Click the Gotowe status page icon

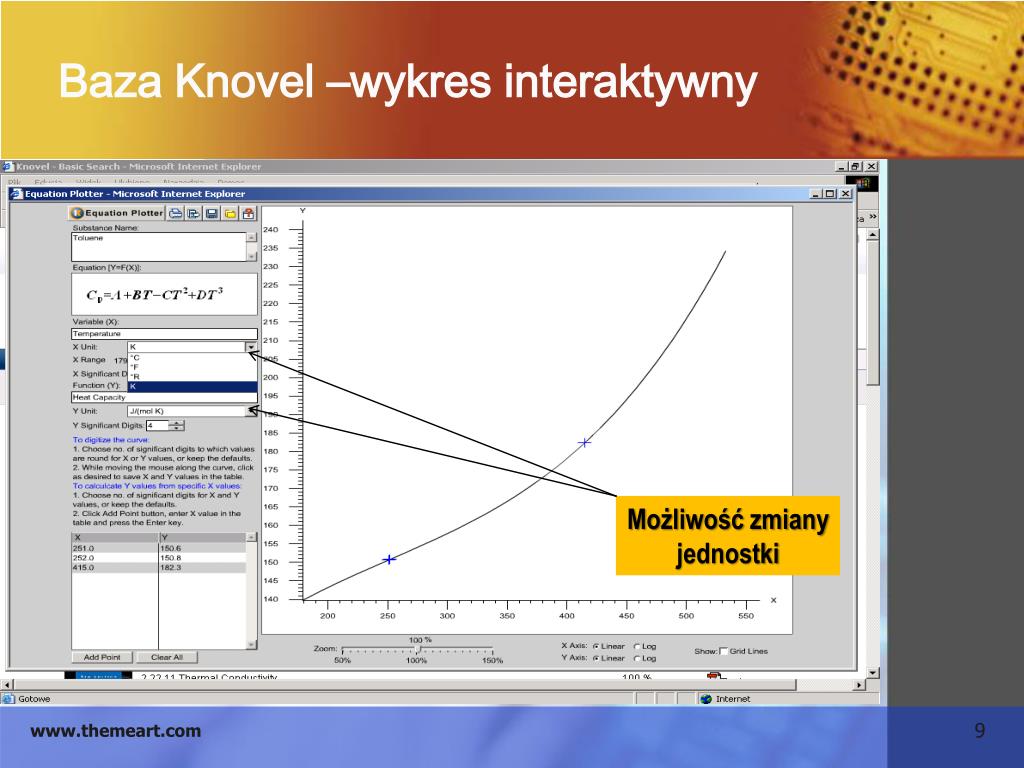click(8, 699)
